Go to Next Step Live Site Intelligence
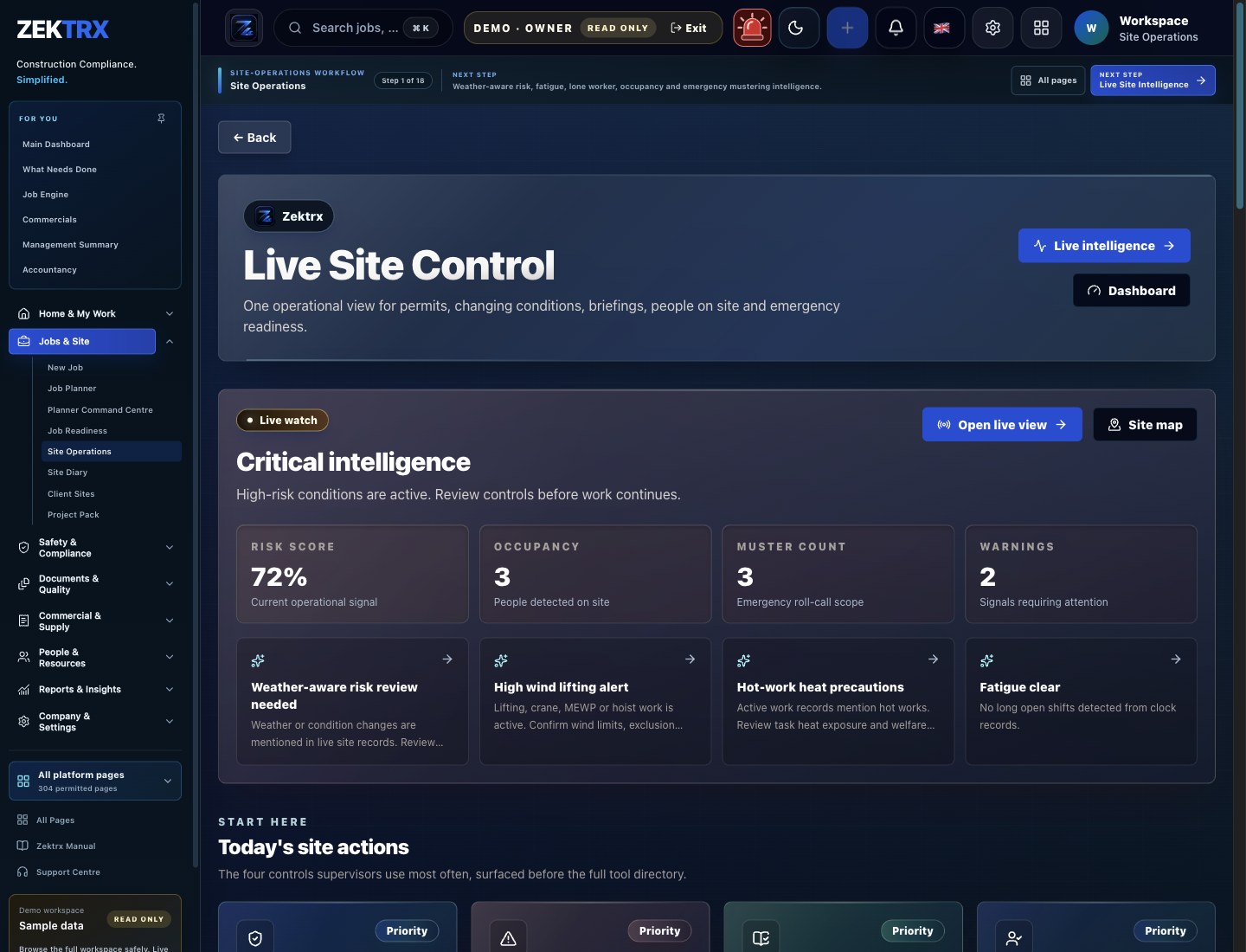This screenshot has height=952, width=1246. click(x=1153, y=80)
